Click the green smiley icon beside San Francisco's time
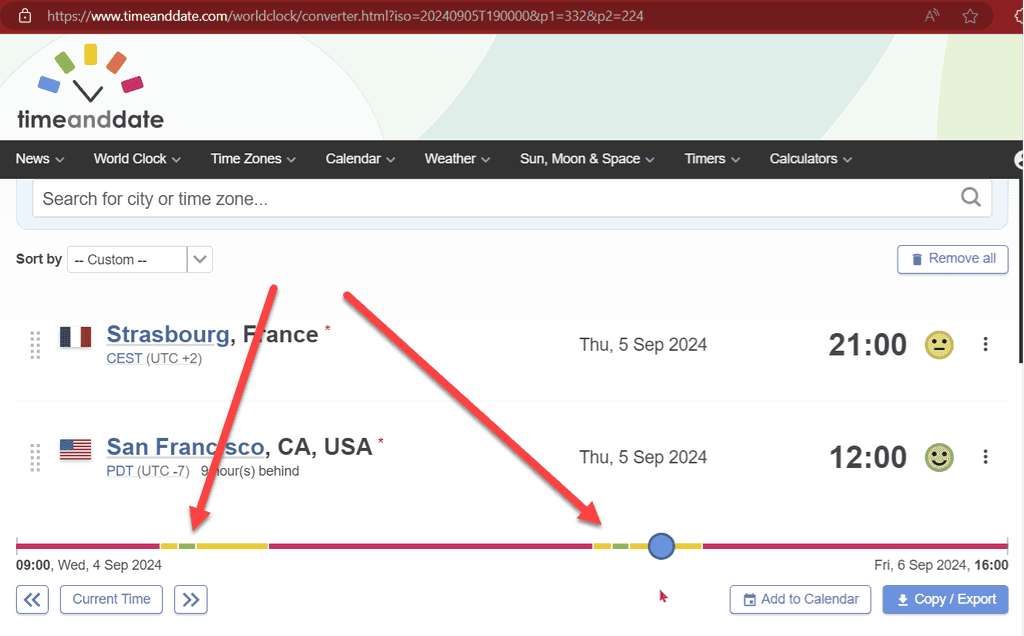 pos(938,456)
